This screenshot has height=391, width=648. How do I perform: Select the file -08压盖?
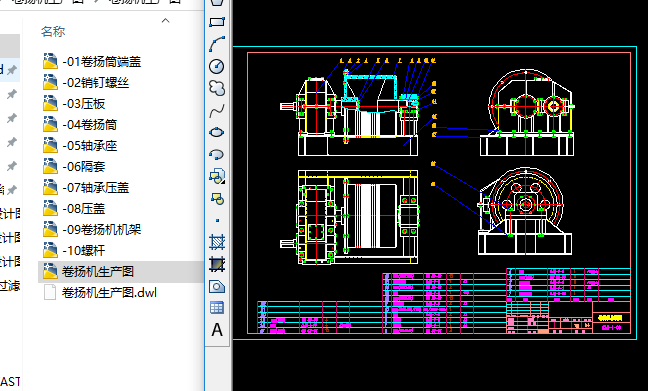click(x=74, y=209)
